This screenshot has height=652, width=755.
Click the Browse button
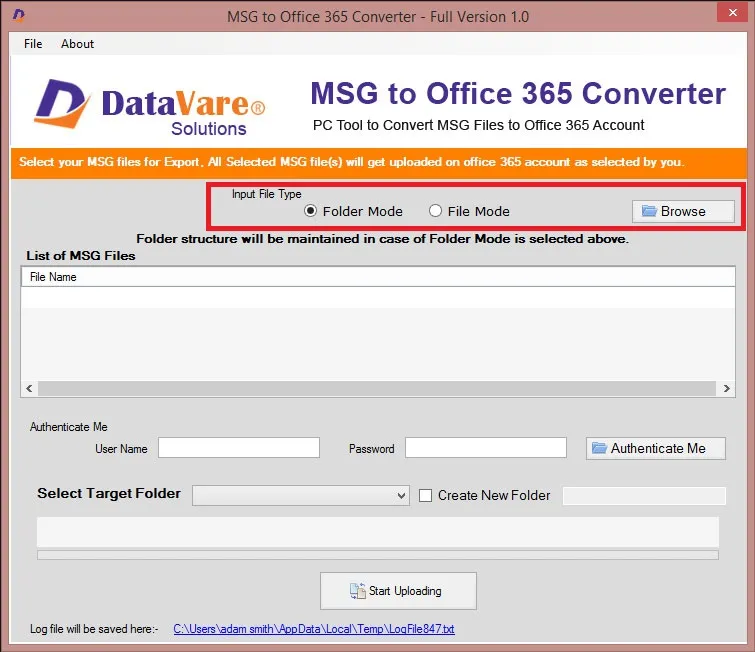683,211
